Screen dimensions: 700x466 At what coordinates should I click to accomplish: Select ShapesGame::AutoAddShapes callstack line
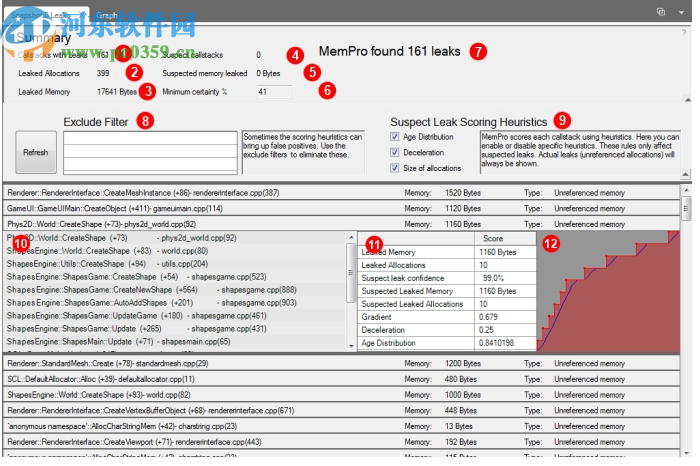[x=175, y=303]
